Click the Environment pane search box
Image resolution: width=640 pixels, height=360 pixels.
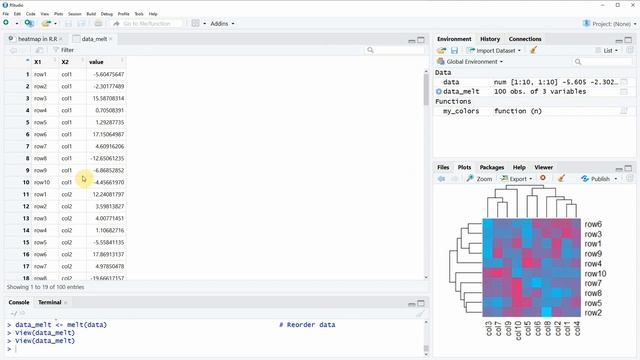point(603,62)
